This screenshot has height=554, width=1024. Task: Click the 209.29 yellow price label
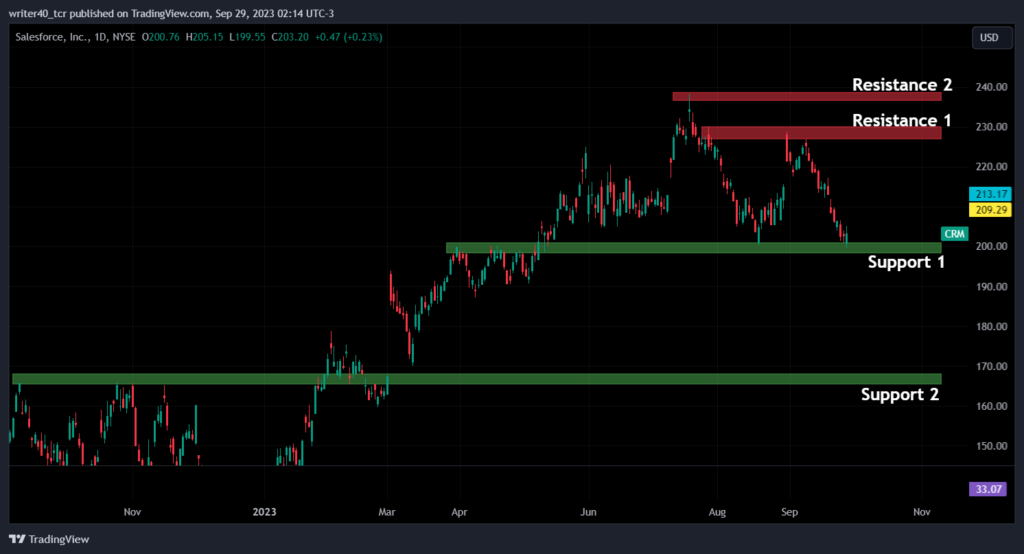click(990, 210)
